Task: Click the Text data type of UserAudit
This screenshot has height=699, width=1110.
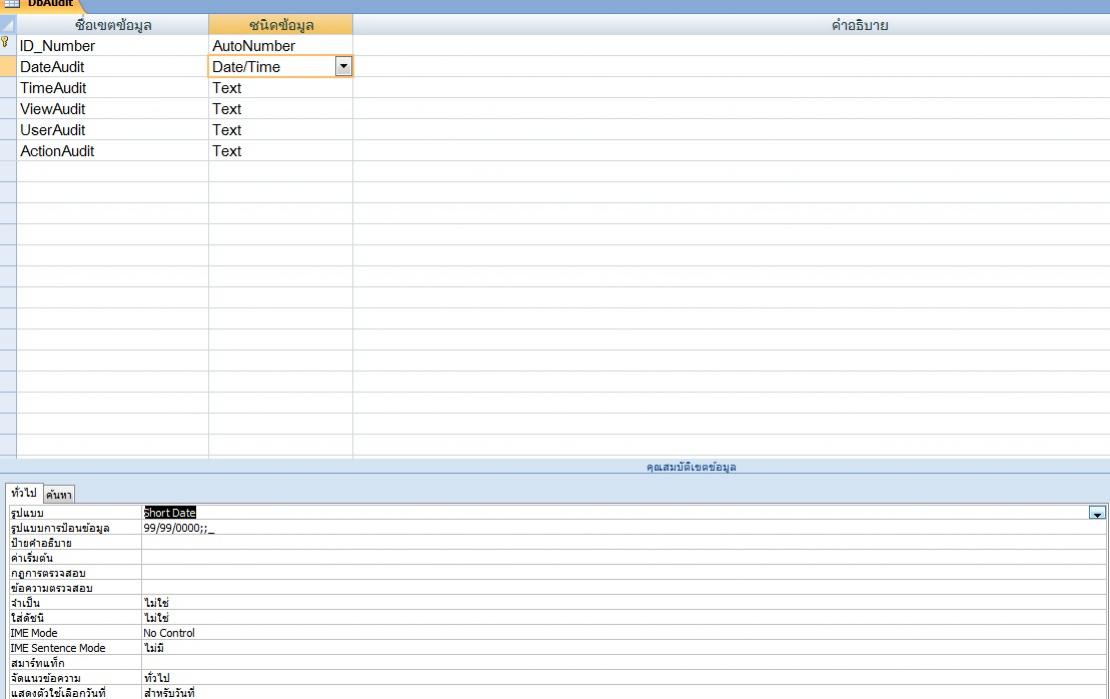Action: tap(280, 130)
